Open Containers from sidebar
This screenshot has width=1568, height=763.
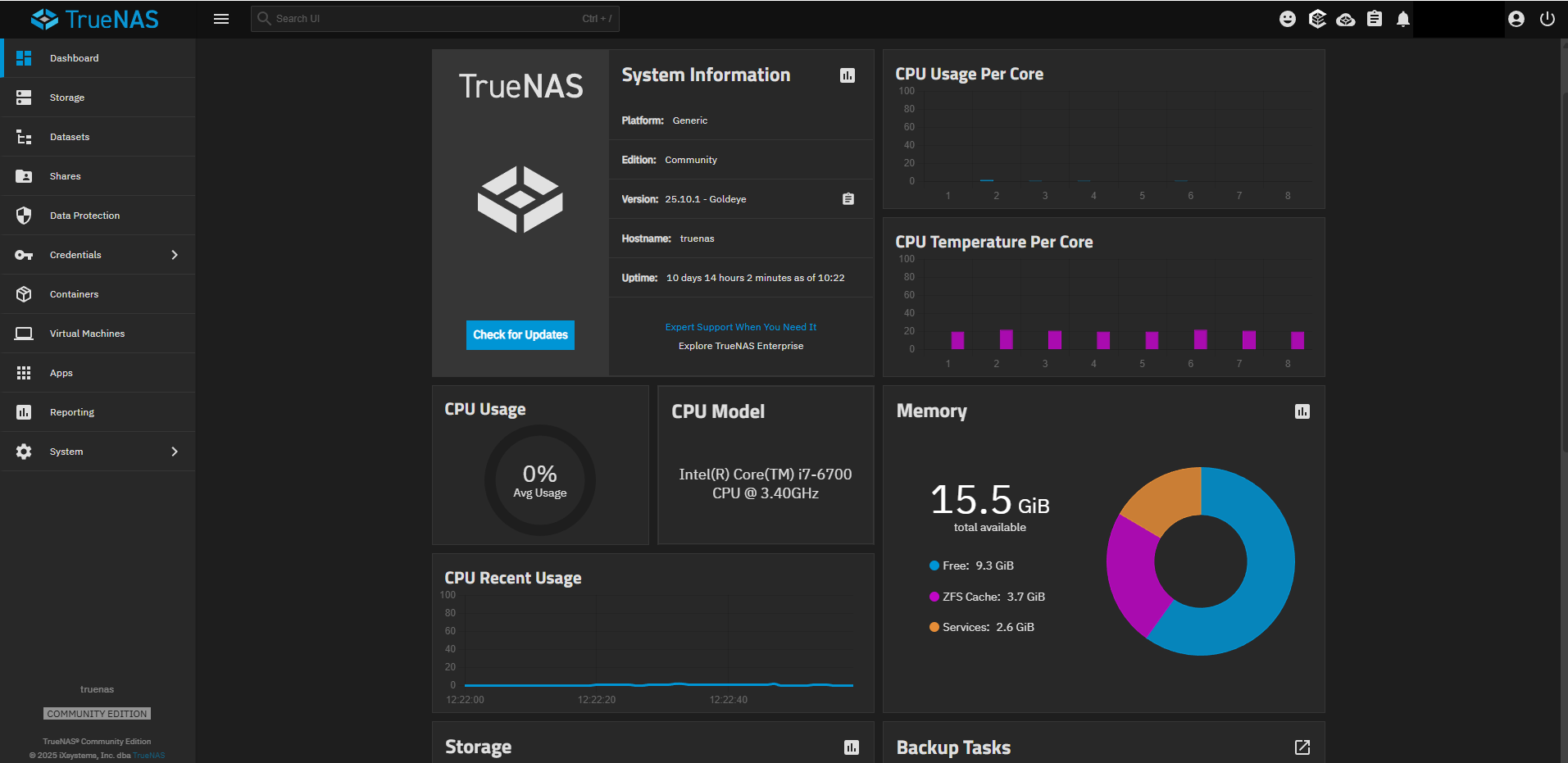(x=98, y=294)
